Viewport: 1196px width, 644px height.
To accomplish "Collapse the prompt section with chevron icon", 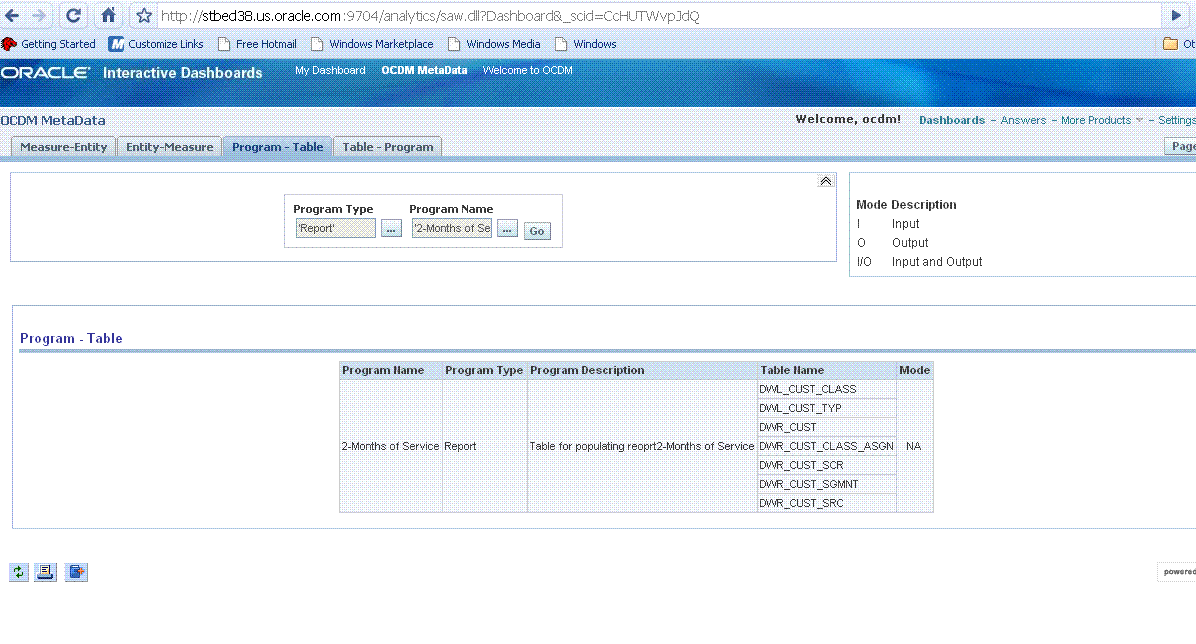I will tap(825, 181).
